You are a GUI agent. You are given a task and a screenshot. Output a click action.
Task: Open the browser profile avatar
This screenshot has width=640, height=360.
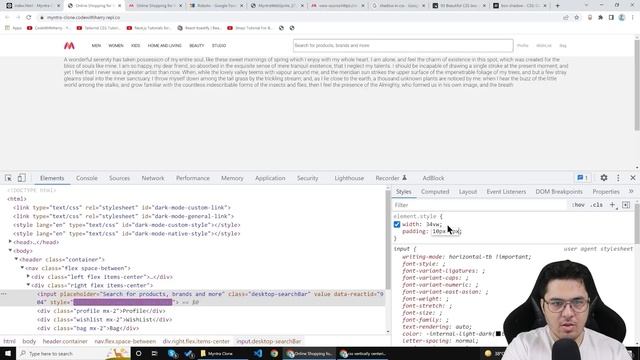[x=622, y=18]
